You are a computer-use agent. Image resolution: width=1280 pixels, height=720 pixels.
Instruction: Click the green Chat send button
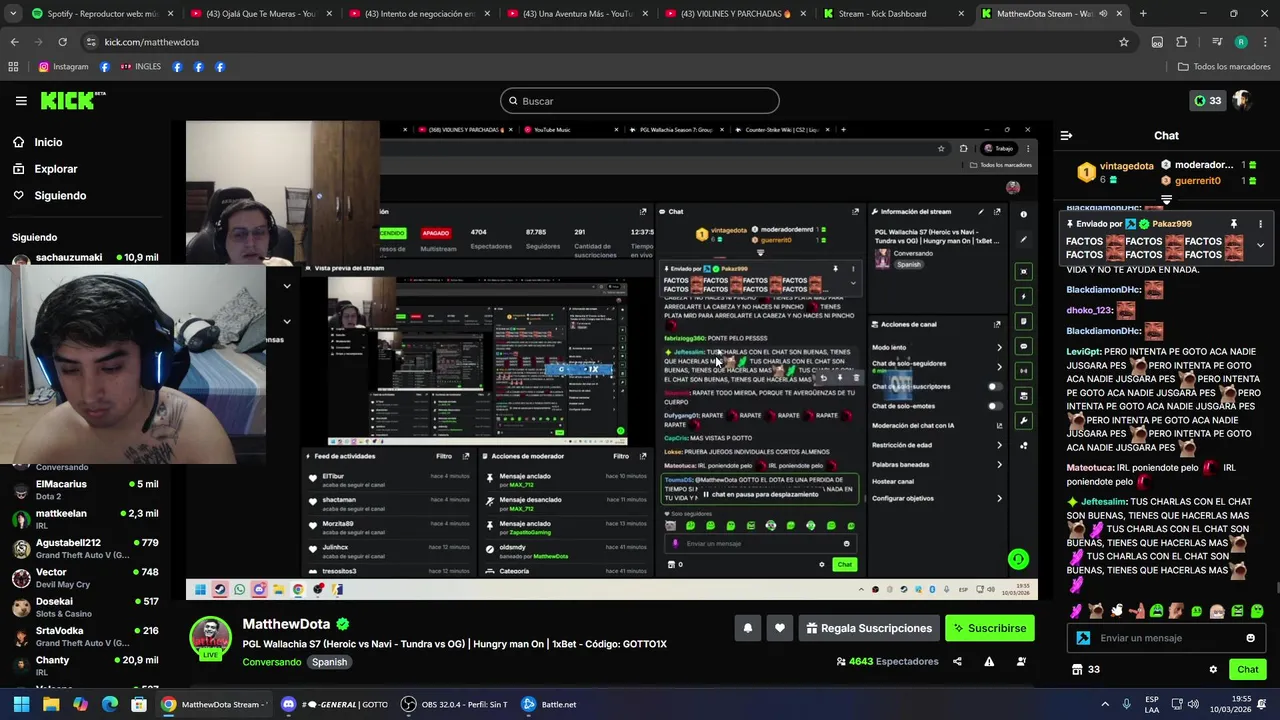coord(1248,669)
